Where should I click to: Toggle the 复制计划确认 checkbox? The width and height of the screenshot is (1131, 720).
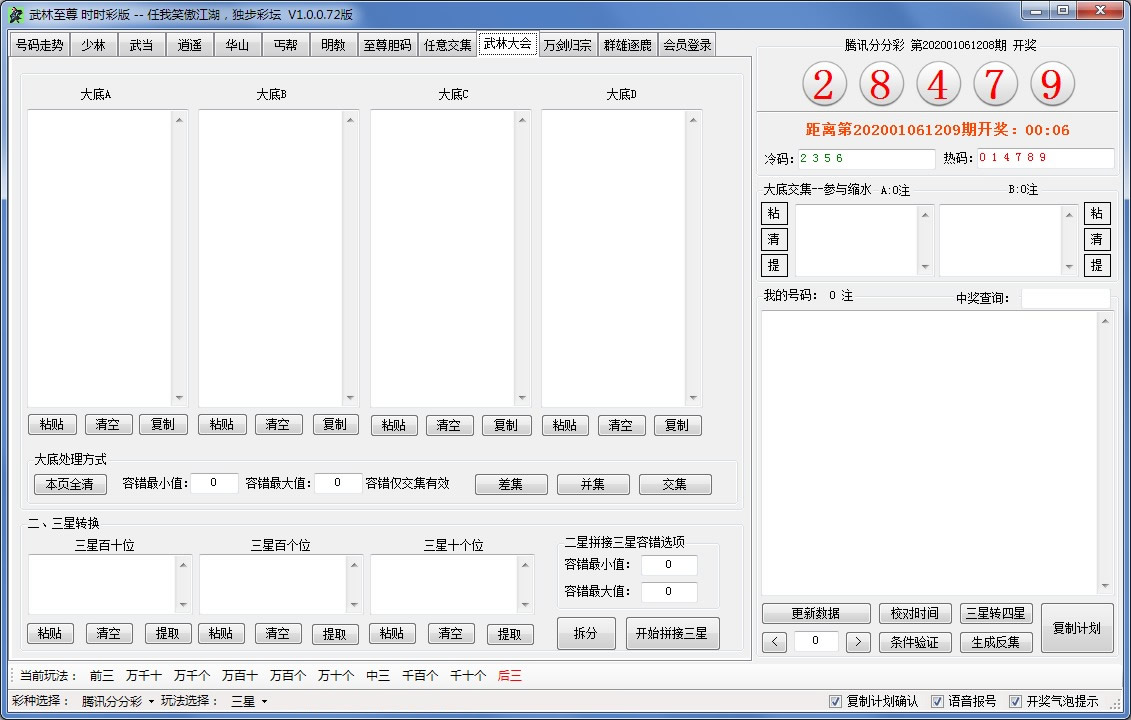coord(836,701)
